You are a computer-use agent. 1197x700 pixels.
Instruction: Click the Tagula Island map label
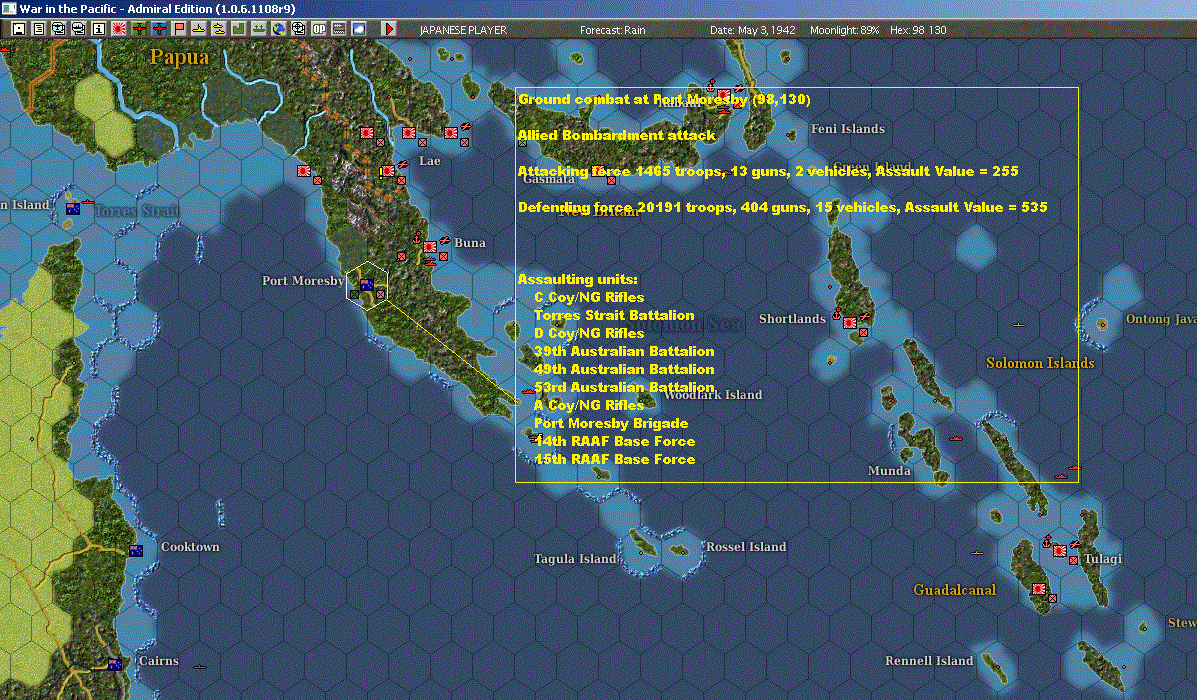[x=575, y=559]
